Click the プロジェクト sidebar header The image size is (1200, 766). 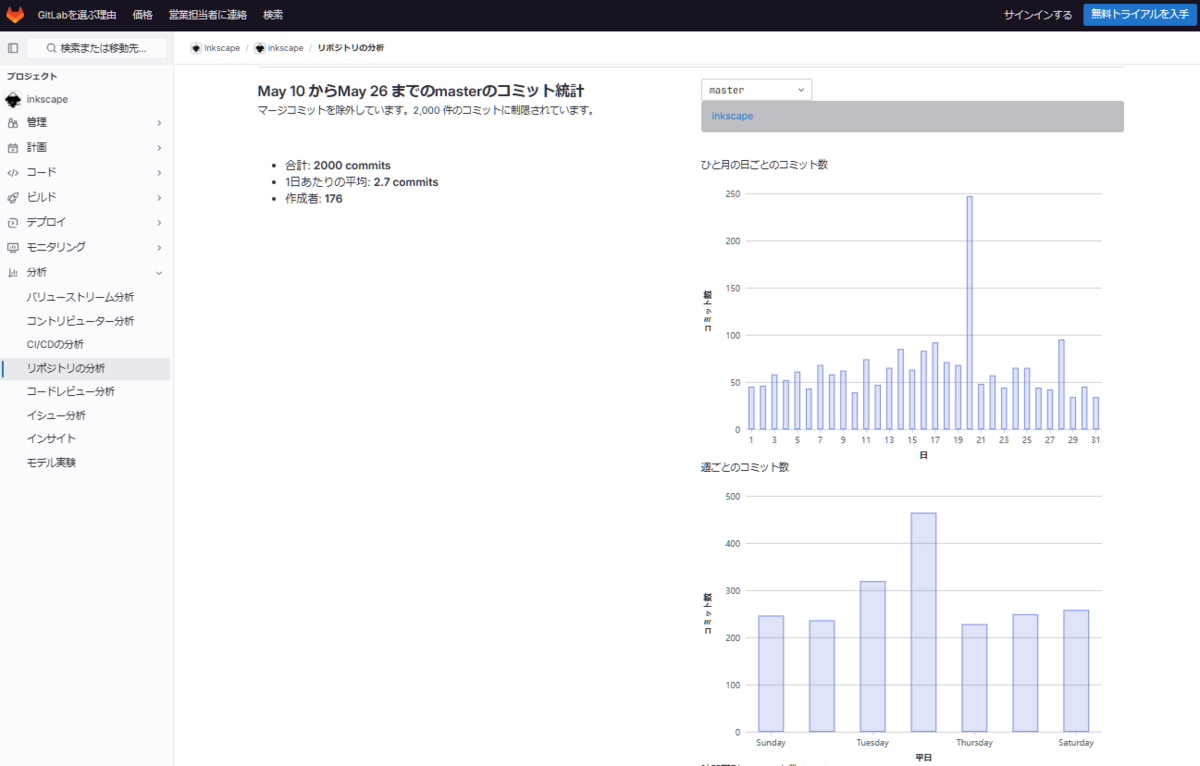(x=32, y=76)
